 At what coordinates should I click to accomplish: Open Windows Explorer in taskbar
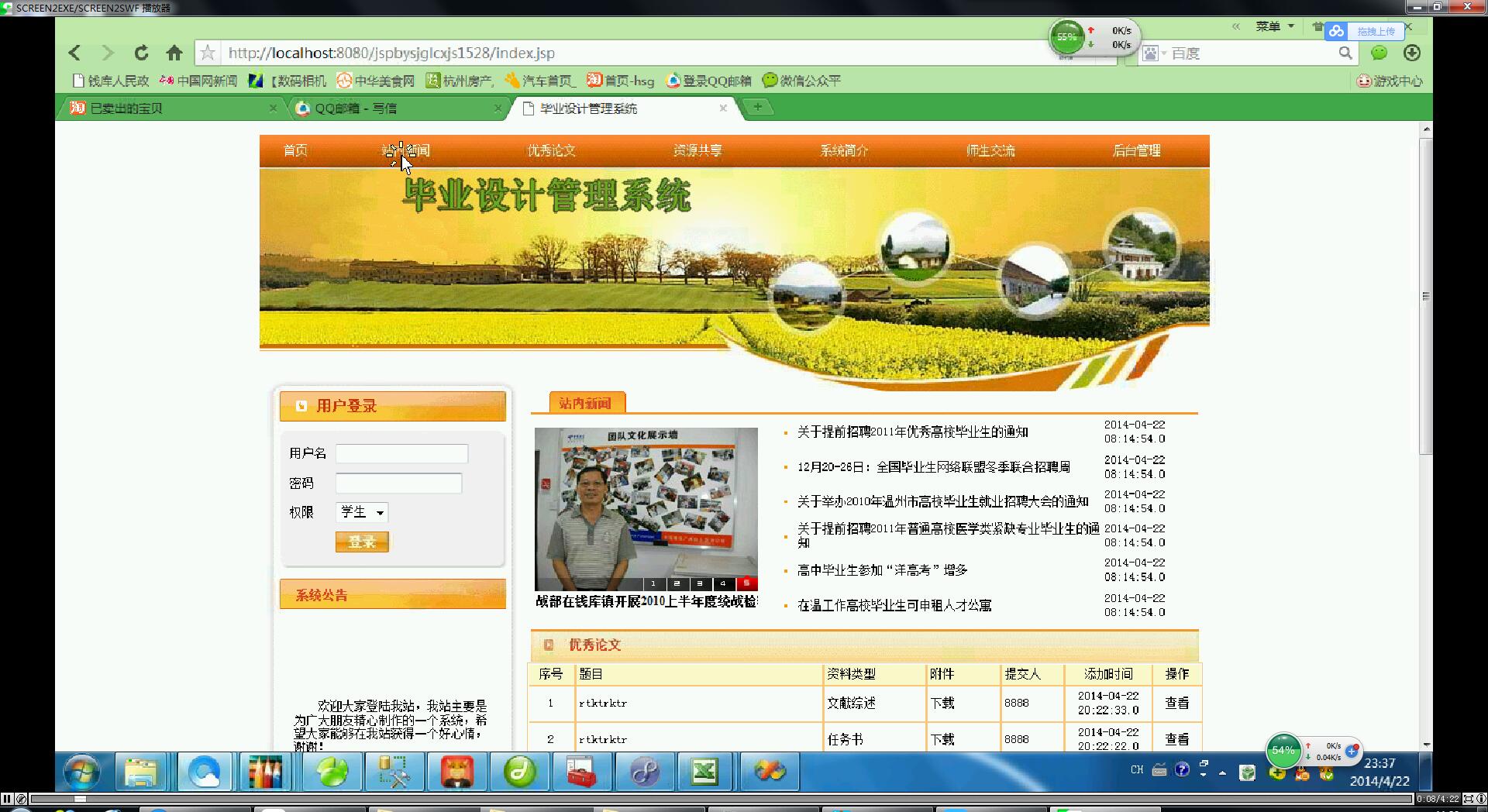pyautogui.click(x=141, y=772)
